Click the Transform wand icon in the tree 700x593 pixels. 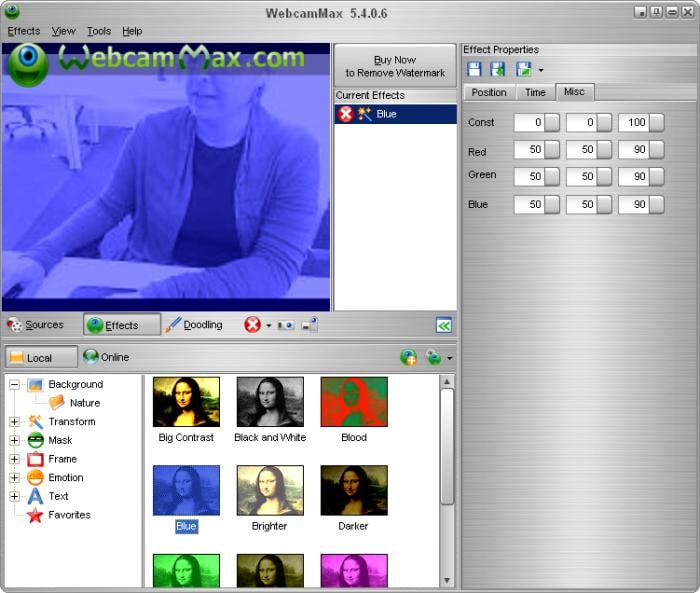[x=35, y=422]
